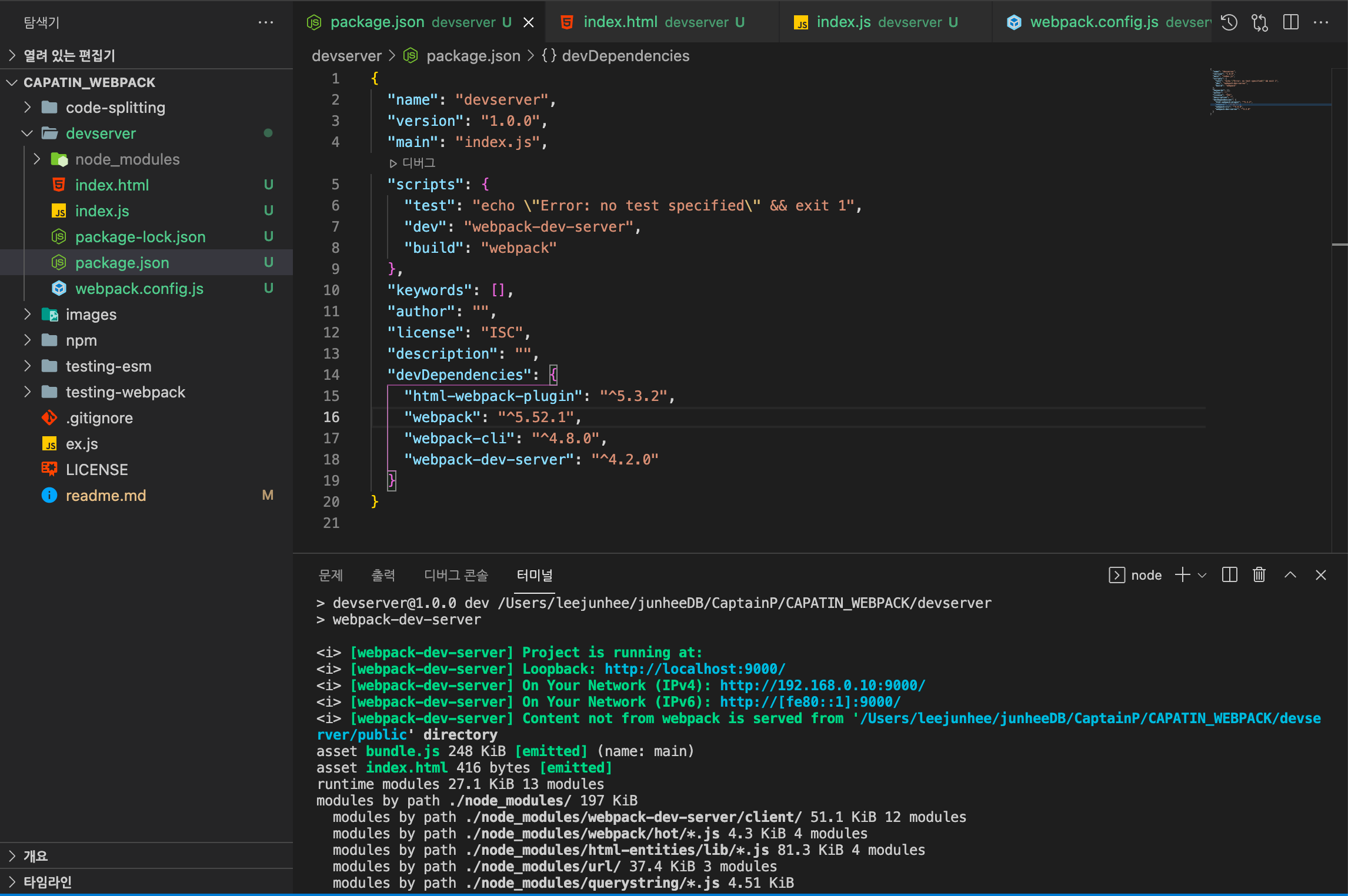Maximize terminal panel with up chevron
This screenshot has width=1348, height=896.
pos(1290,575)
